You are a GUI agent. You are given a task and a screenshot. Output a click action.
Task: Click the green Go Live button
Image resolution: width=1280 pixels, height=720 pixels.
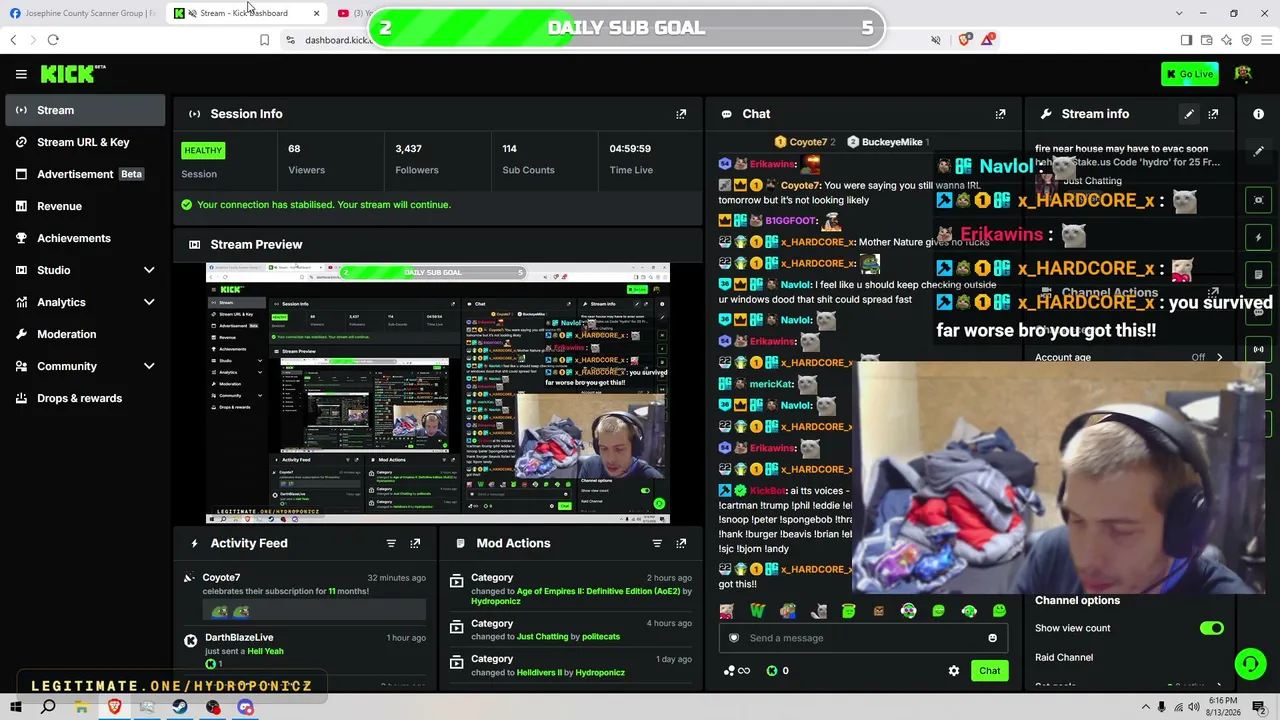click(x=1189, y=74)
